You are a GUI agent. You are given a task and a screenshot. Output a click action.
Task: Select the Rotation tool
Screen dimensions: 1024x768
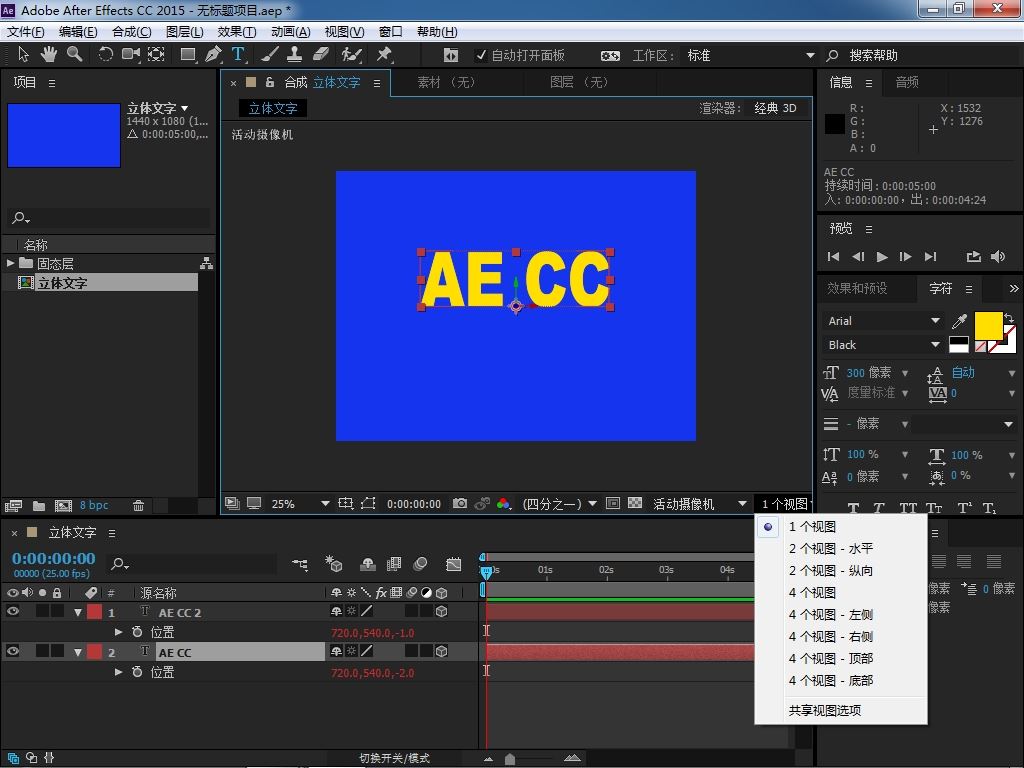105,55
